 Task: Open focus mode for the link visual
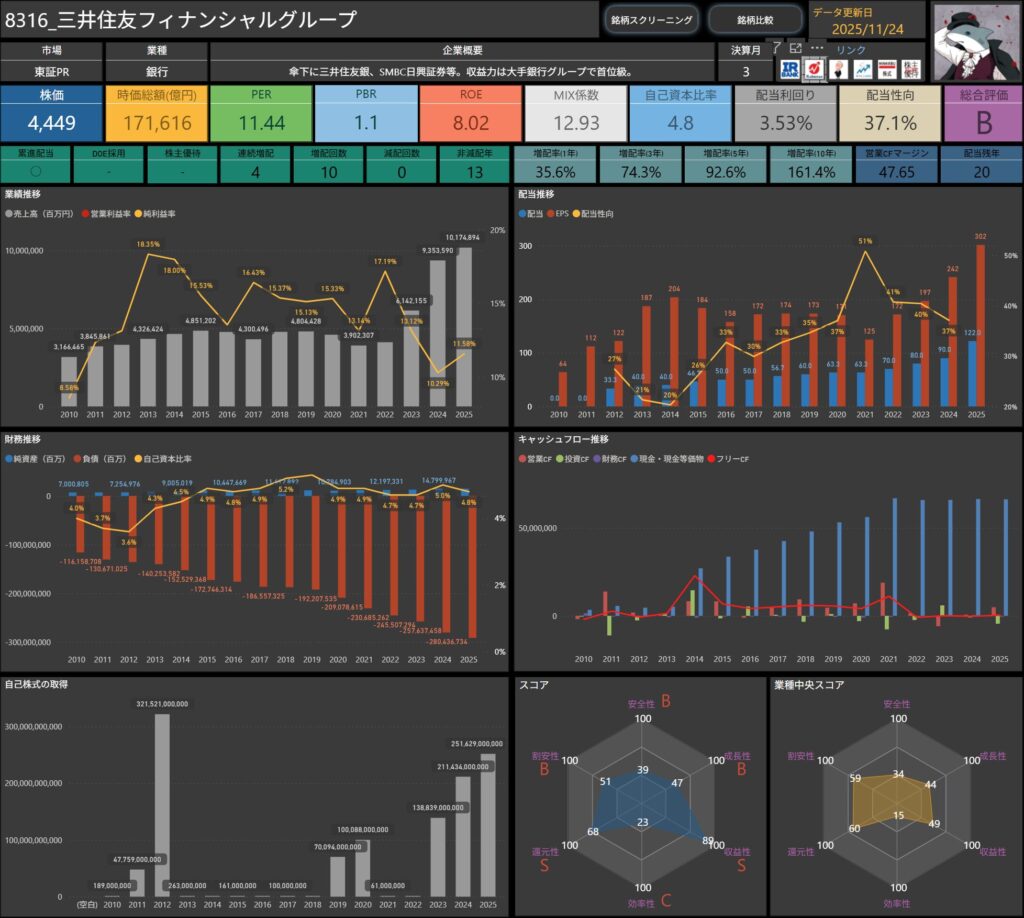pyautogui.click(x=796, y=48)
